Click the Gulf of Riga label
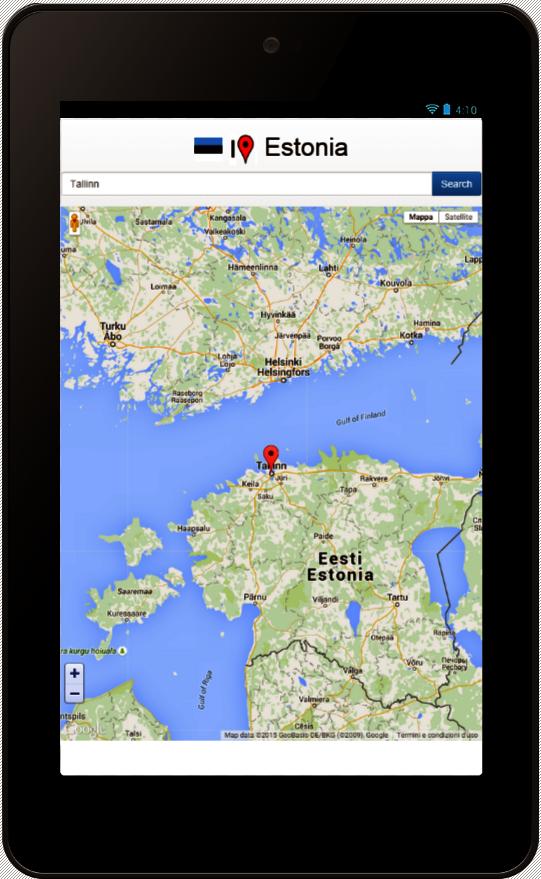Screen dimensions: 541x879 (205, 690)
